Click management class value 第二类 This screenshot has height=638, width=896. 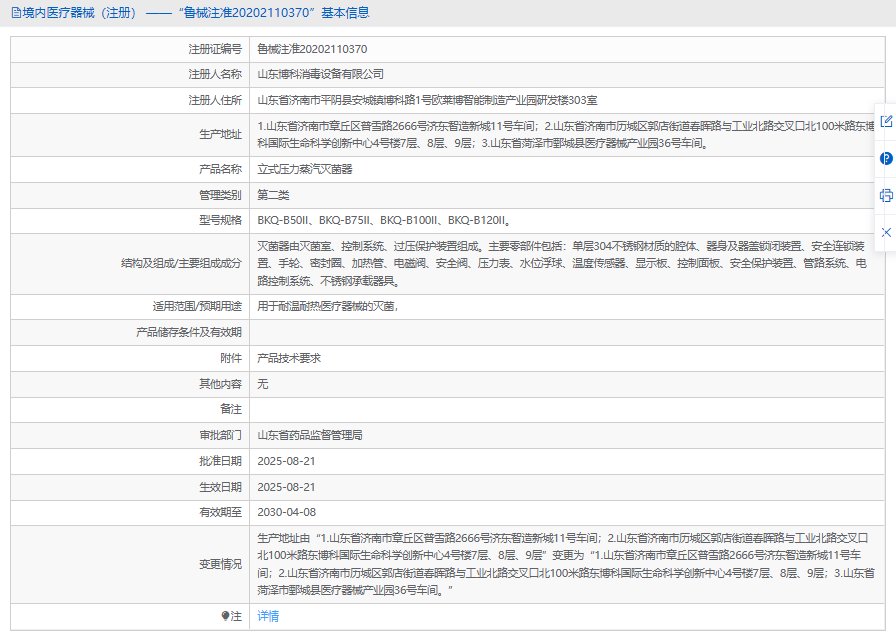tap(273, 195)
